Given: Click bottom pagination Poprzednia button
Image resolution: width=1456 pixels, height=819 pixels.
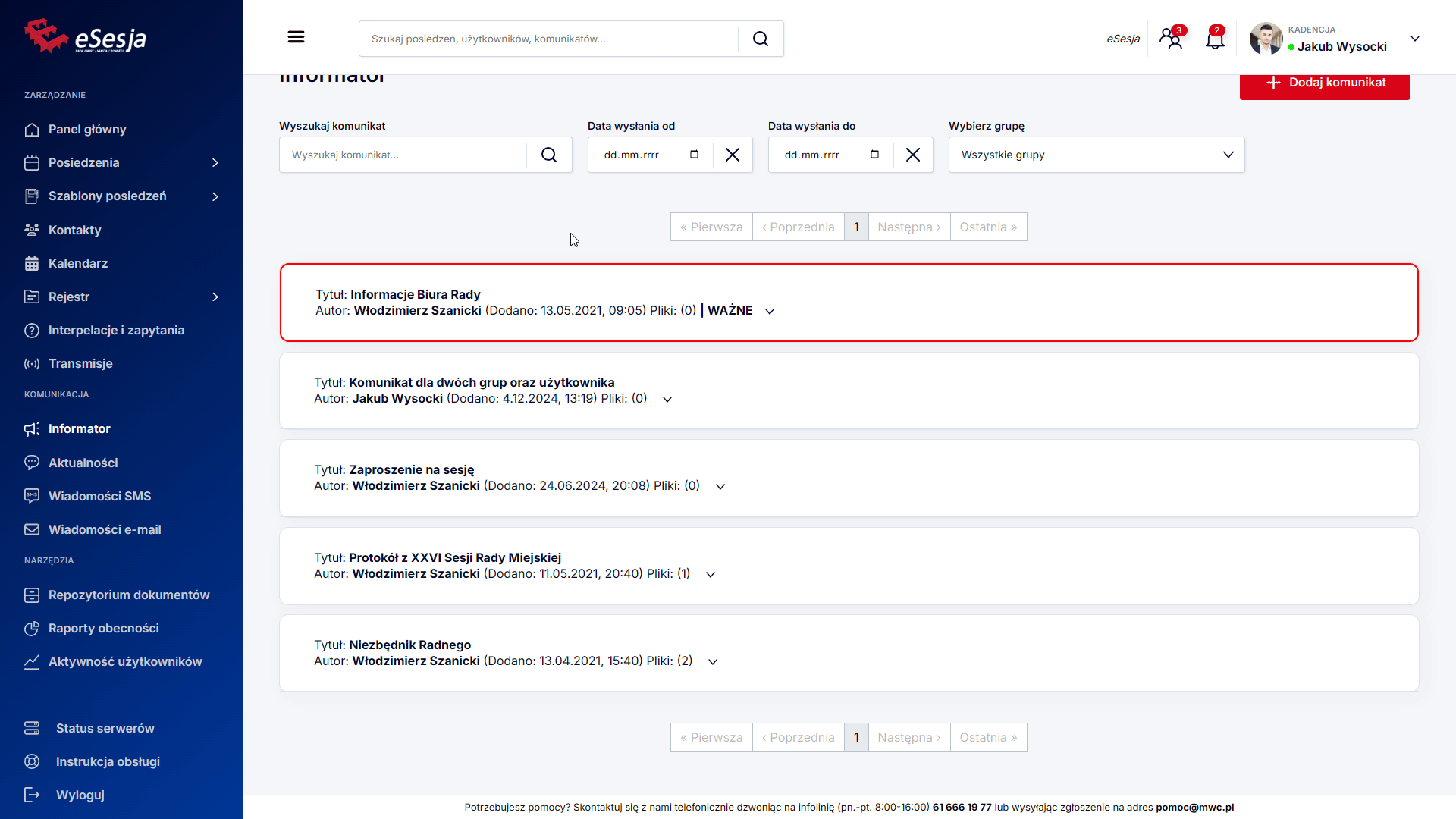Looking at the screenshot, I should (x=799, y=737).
